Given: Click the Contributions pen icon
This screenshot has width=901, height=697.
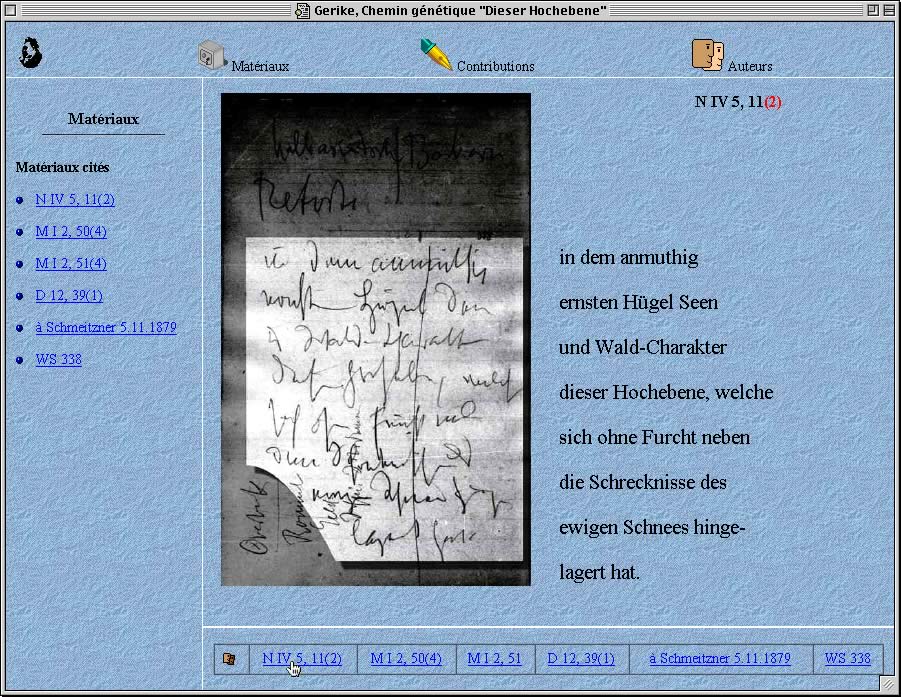Looking at the screenshot, I should pos(436,55).
